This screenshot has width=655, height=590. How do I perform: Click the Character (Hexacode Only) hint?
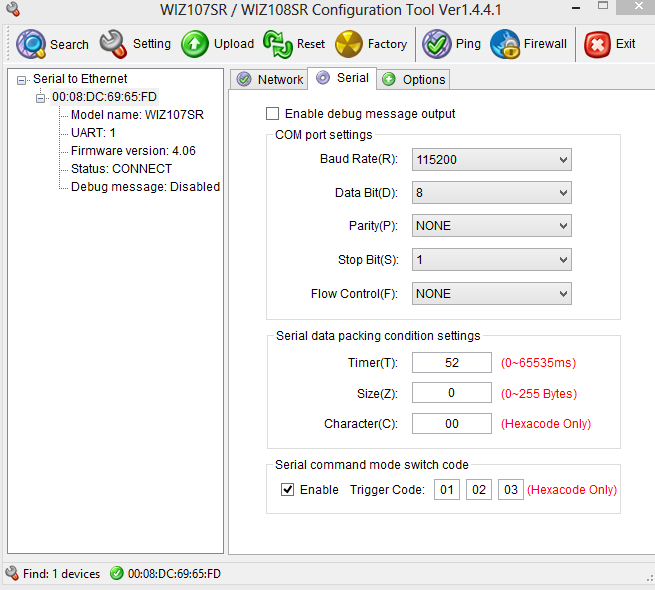[x=546, y=424]
